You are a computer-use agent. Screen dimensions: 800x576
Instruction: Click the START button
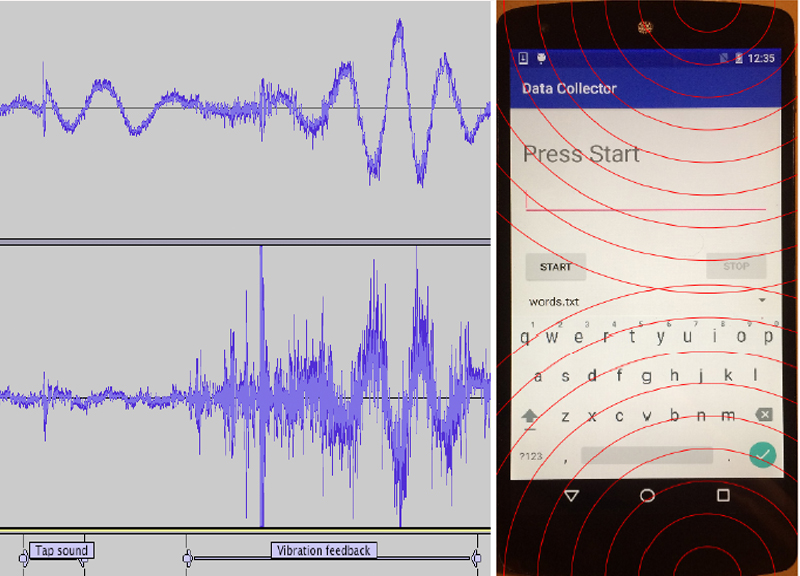pyautogui.click(x=556, y=267)
